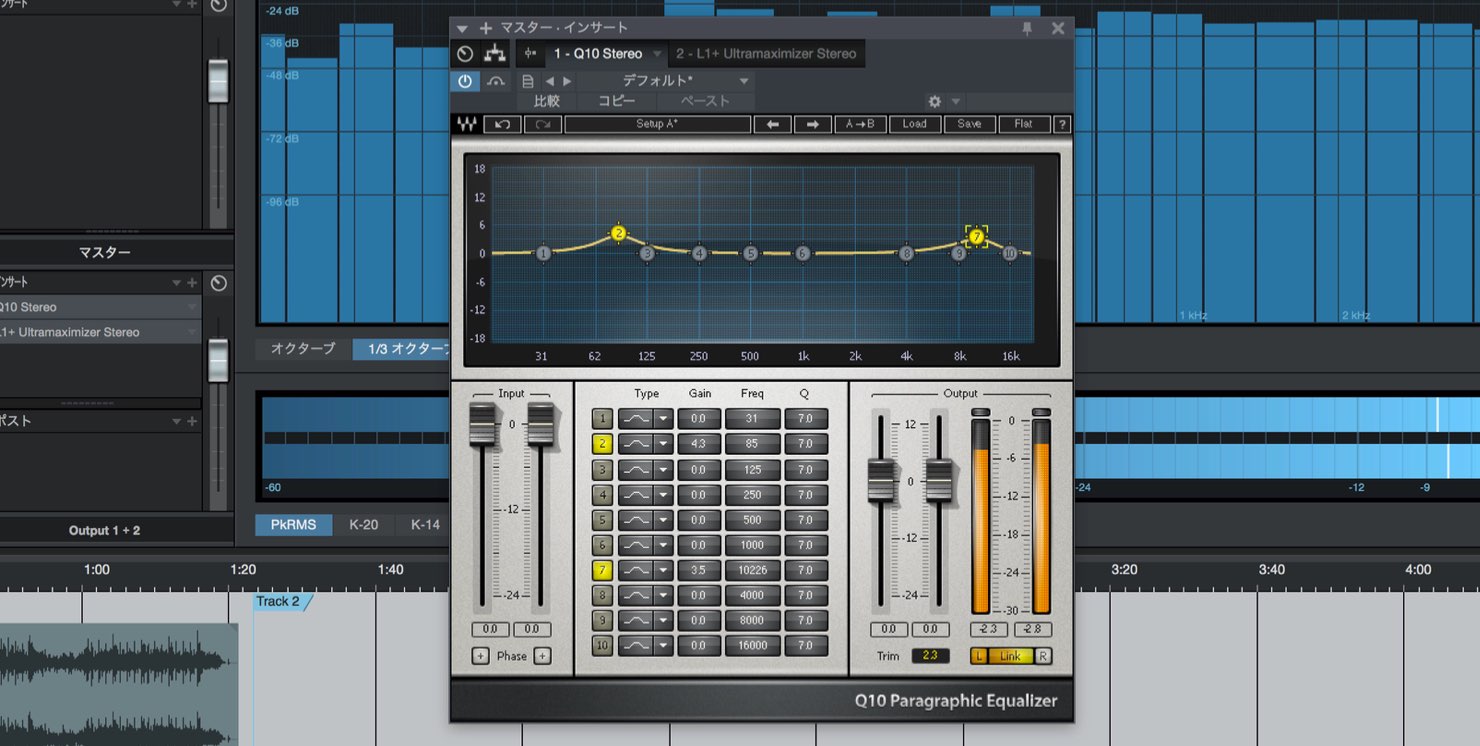This screenshot has width=1480, height=746.
Task: Go to the previous preset arrow
Action: click(549, 82)
